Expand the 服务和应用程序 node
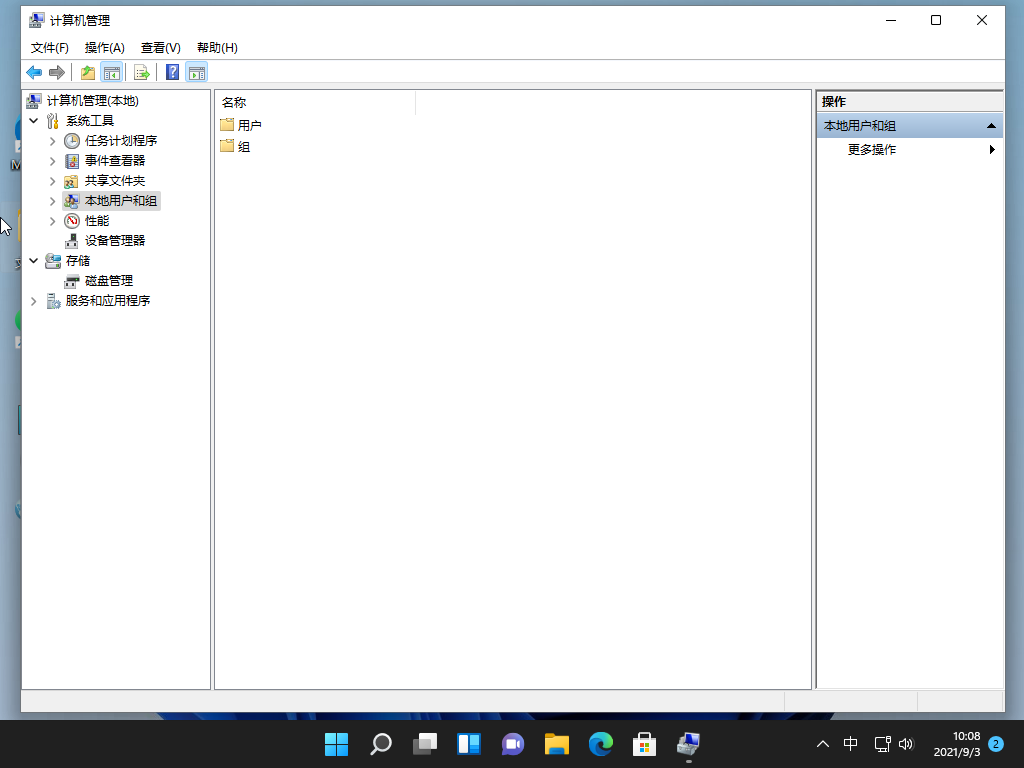 (34, 301)
